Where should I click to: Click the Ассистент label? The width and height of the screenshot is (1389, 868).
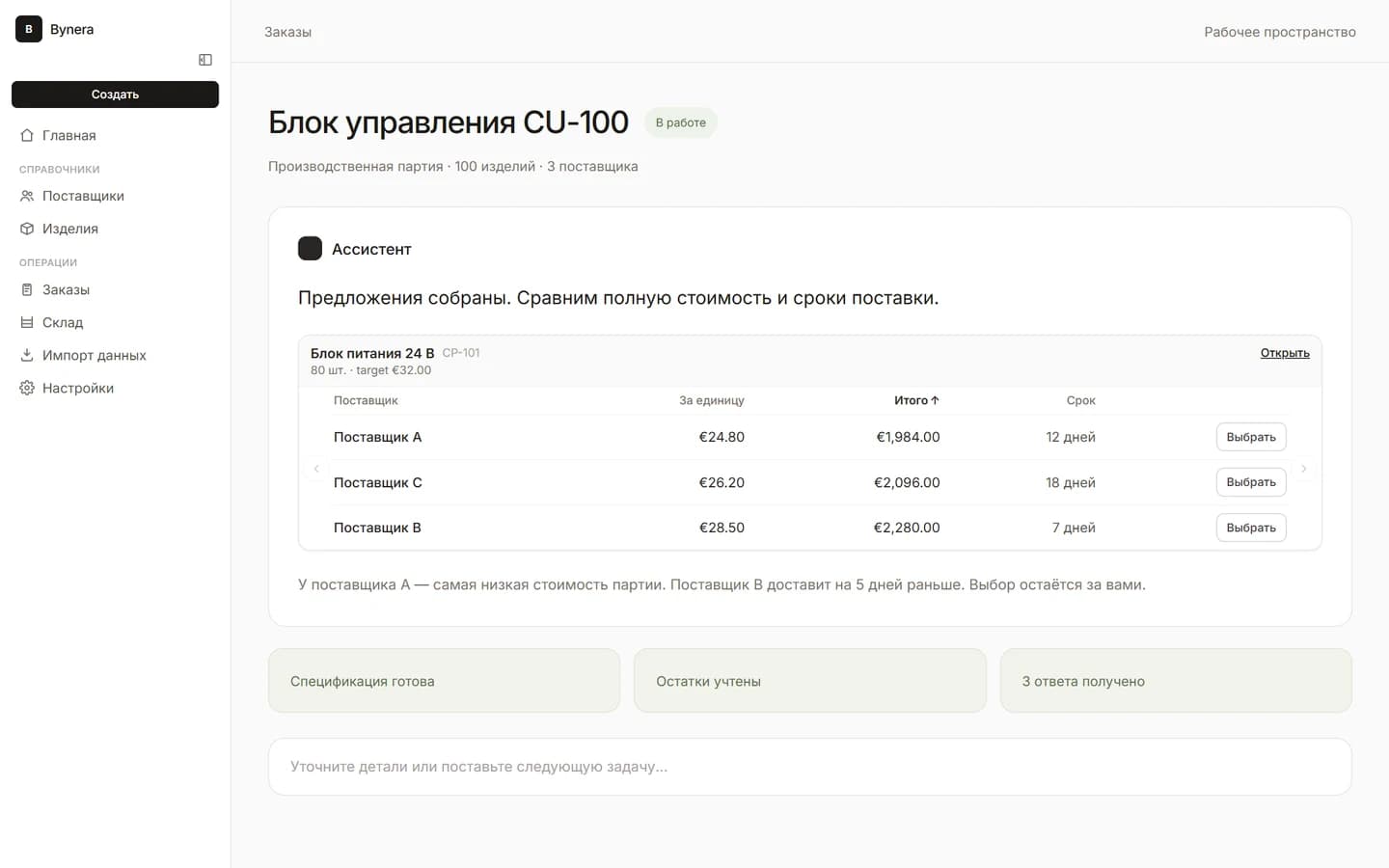pos(371,249)
